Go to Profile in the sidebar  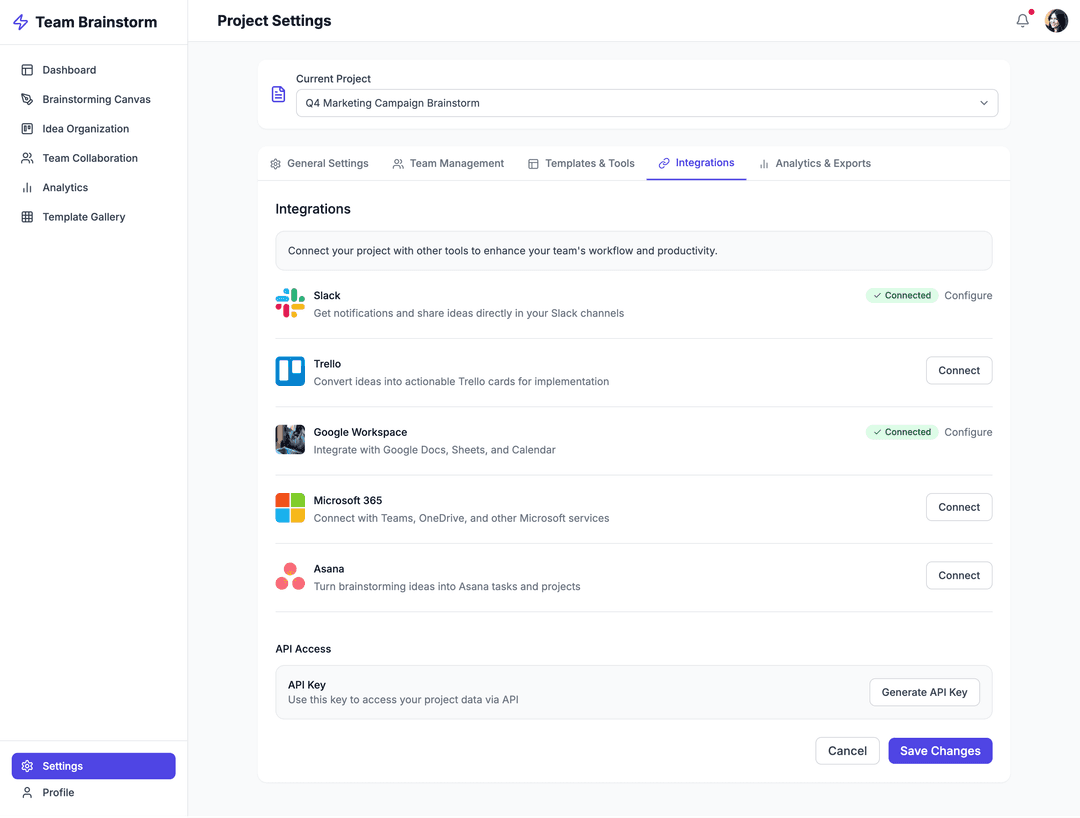tap(58, 793)
